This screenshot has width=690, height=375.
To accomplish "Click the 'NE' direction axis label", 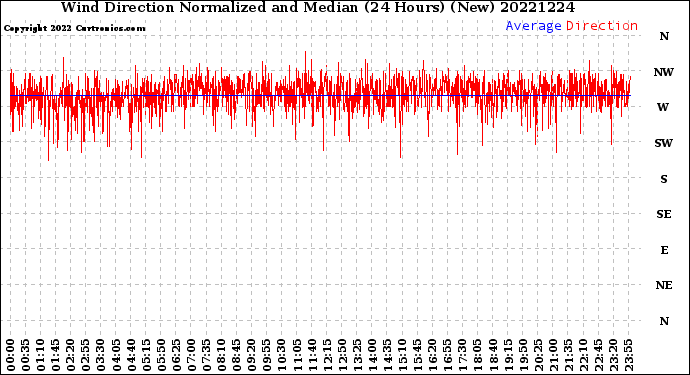I will pos(664,286).
